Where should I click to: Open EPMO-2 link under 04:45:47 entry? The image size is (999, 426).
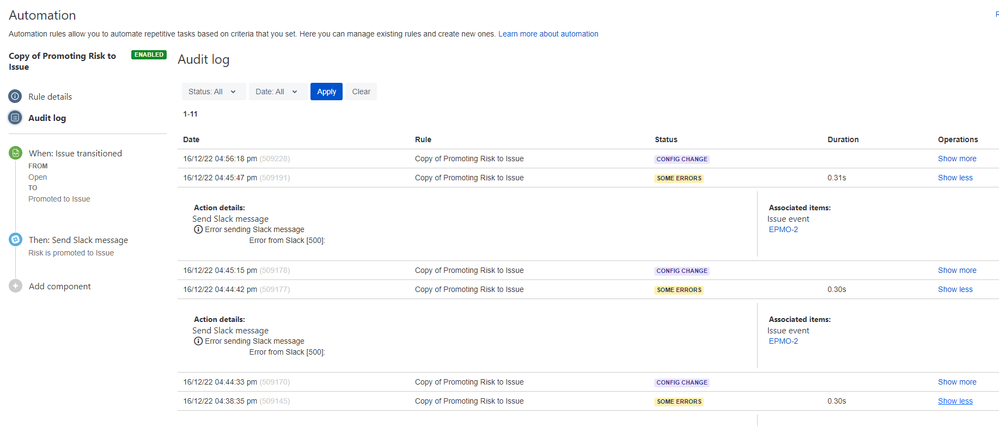784,229
